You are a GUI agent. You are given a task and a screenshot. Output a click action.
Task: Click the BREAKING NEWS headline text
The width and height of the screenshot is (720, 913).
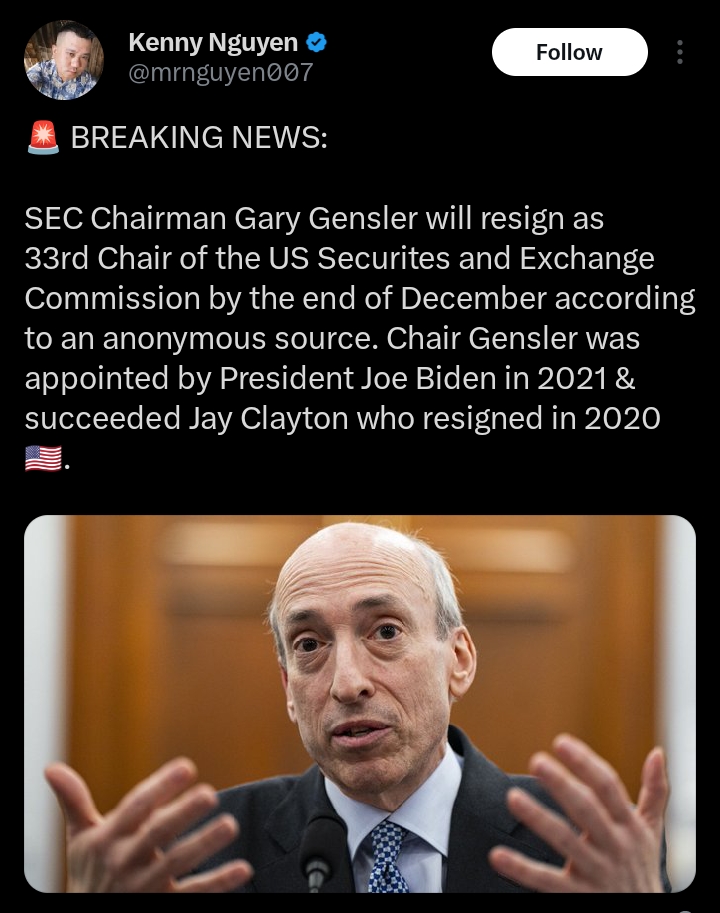pos(199,137)
